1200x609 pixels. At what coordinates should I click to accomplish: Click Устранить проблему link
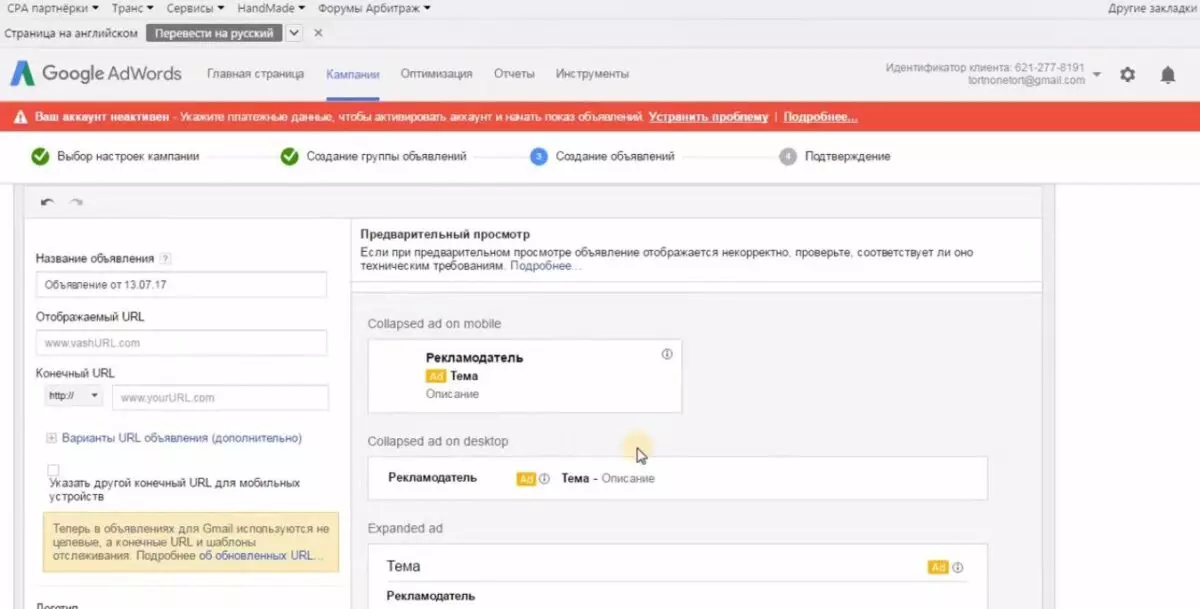708,117
